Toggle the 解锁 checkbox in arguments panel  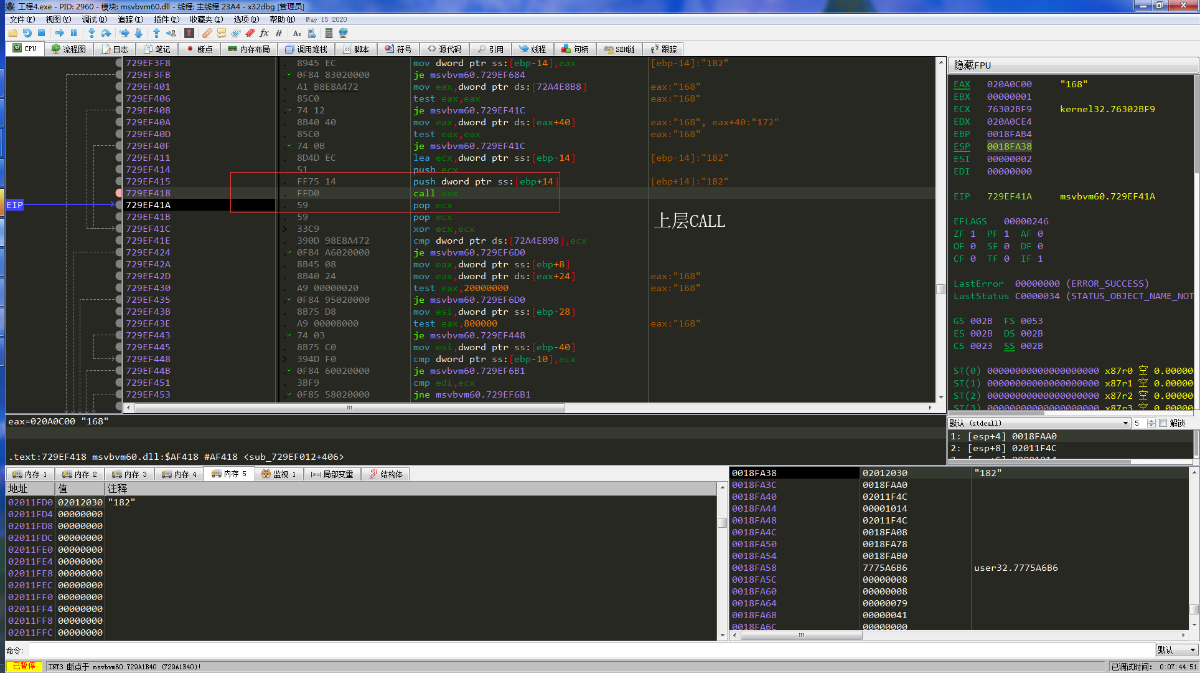coord(1161,423)
